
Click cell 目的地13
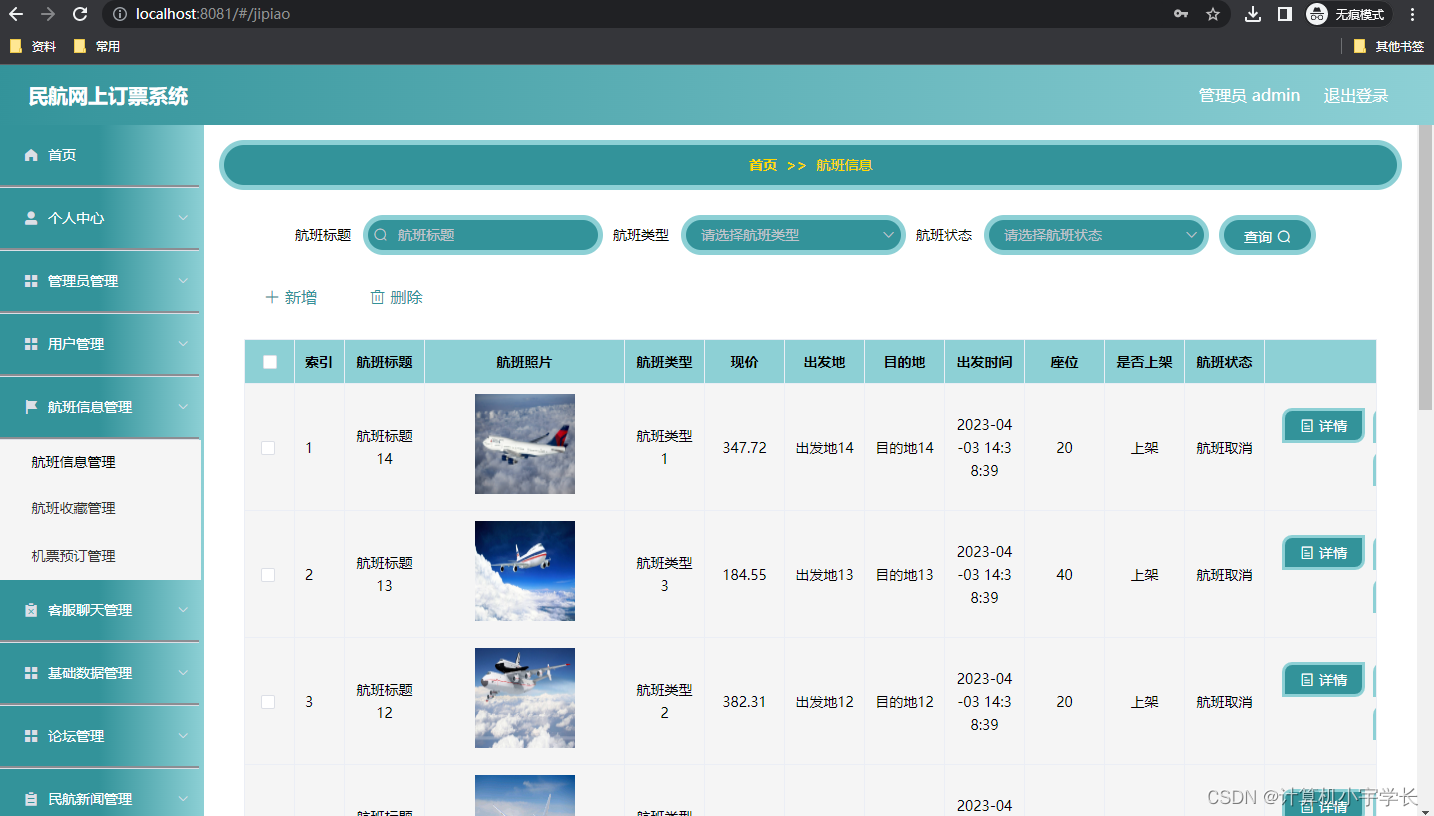pyautogui.click(x=905, y=575)
